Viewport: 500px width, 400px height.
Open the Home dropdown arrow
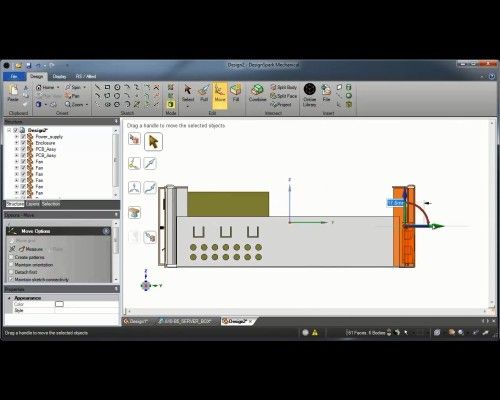(x=58, y=87)
